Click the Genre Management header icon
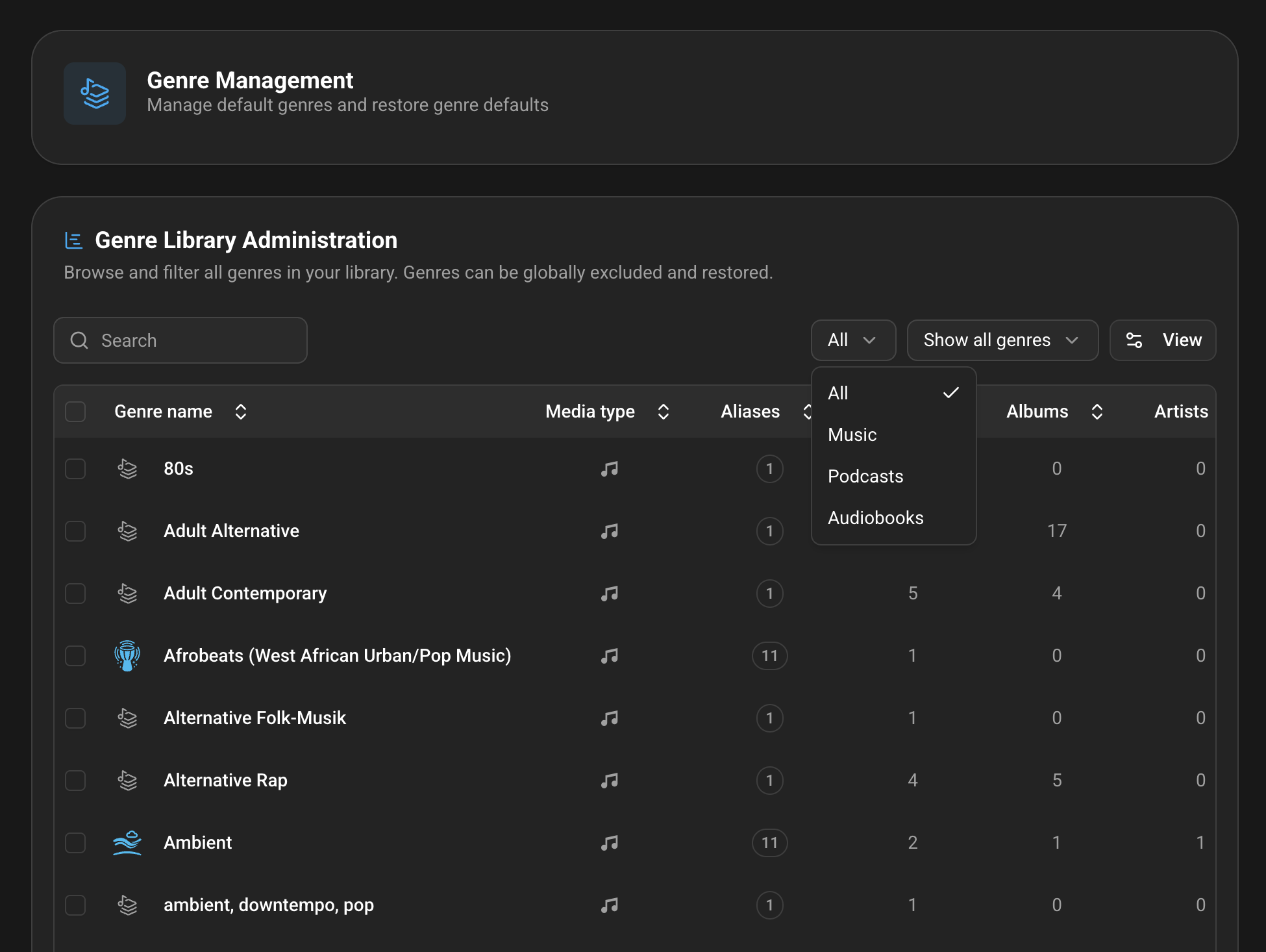Screen dimensions: 1266x952 click(x=95, y=94)
